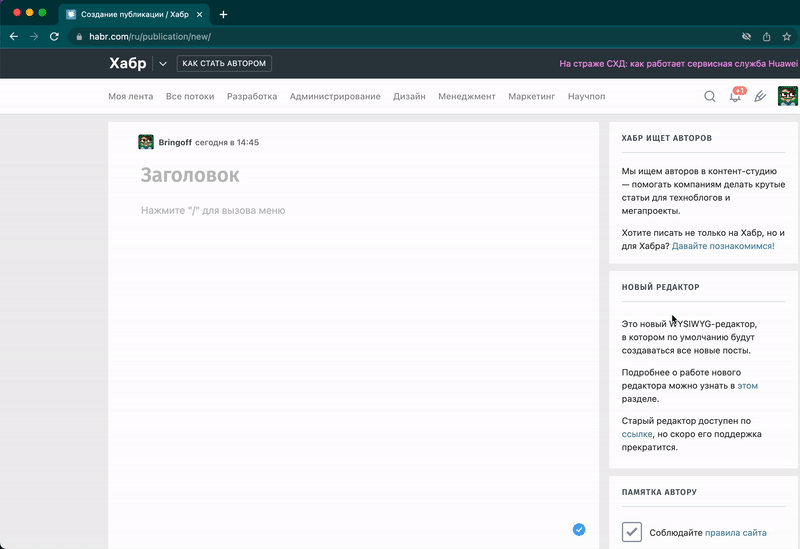The image size is (800, 549).
Task: Open the Администрирование section
Action: (335, 96)
